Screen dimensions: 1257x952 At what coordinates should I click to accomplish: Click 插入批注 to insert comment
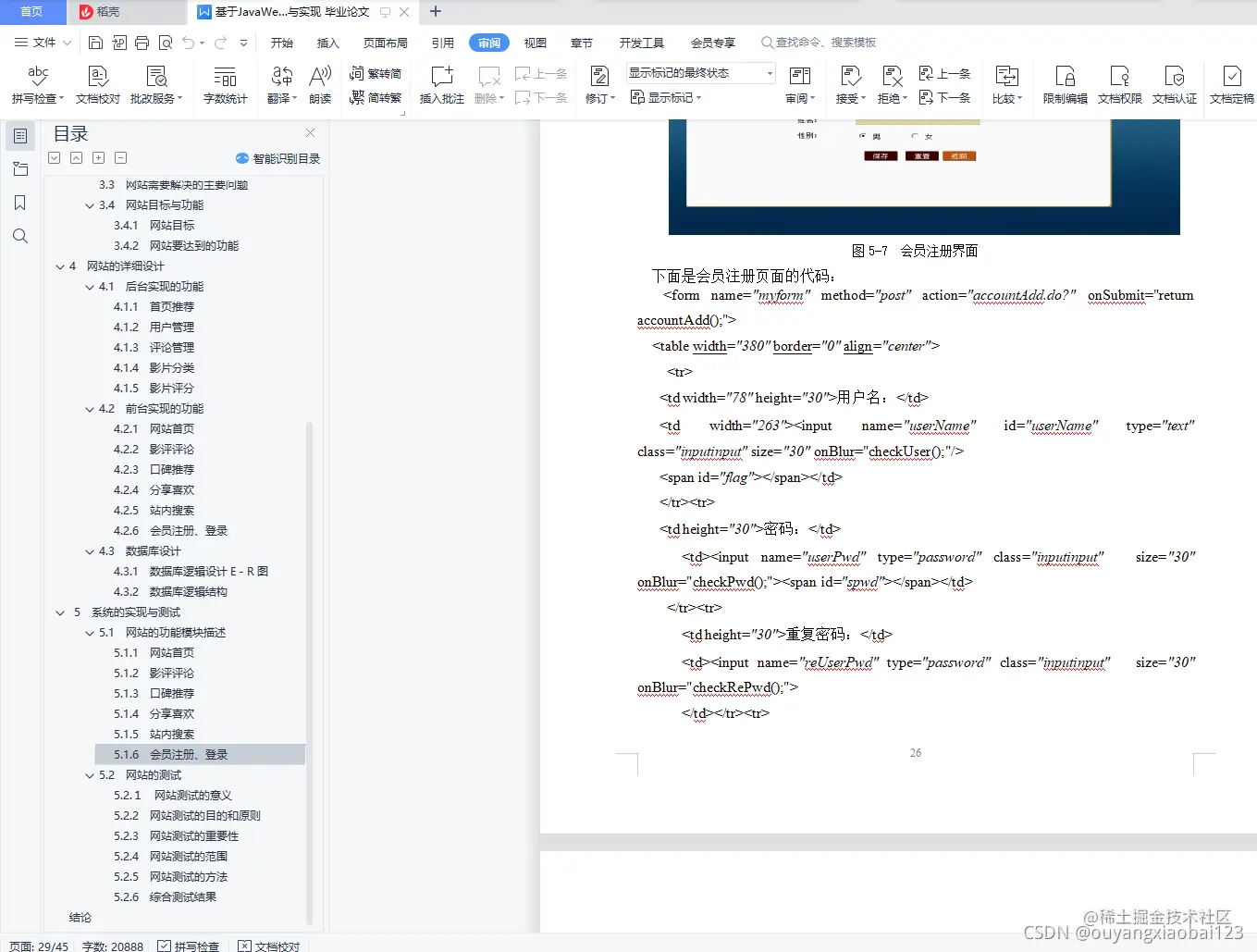(x=441, y=85)
